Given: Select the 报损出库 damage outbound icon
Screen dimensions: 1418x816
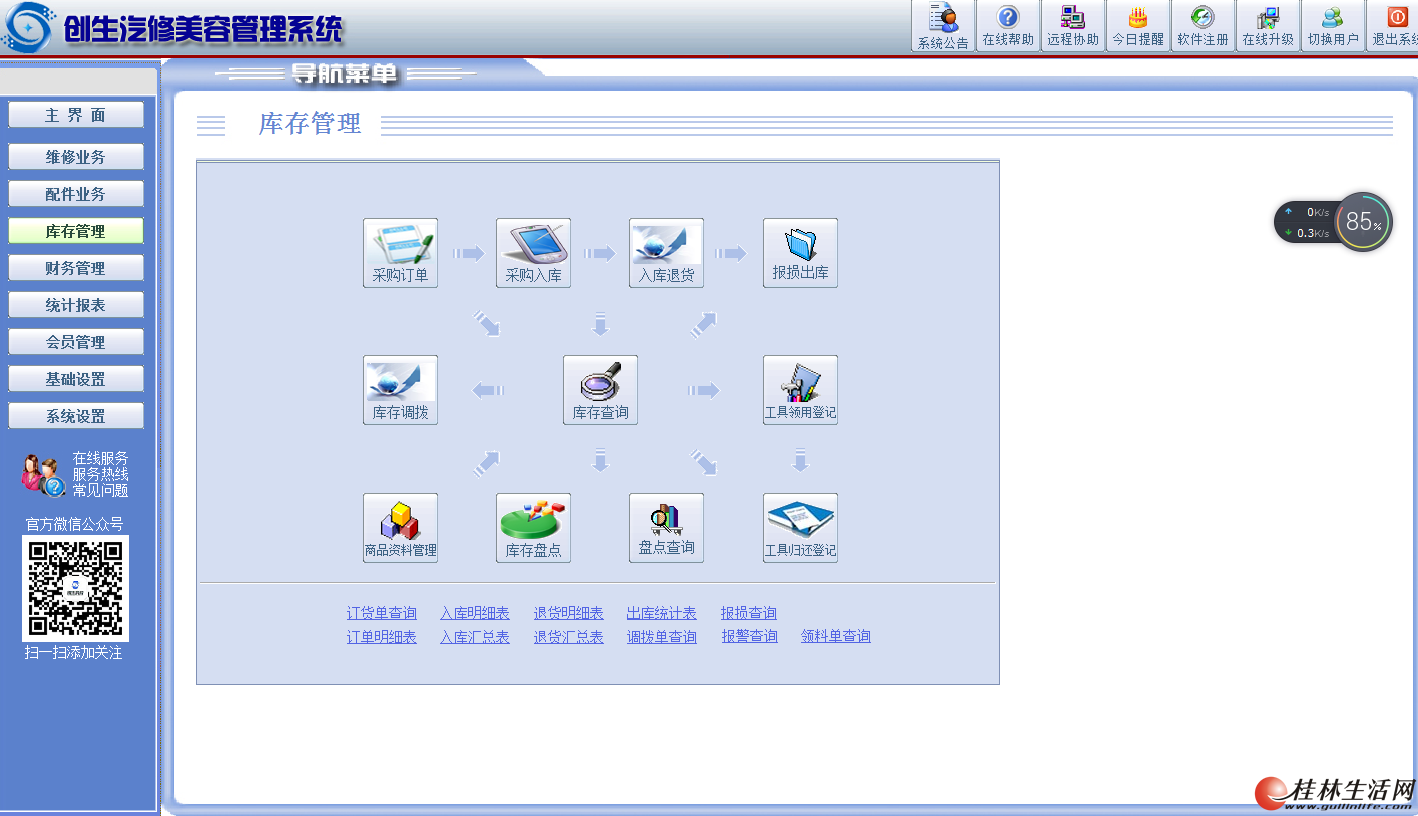Looking at the screenshot, I should pos(800,253).
